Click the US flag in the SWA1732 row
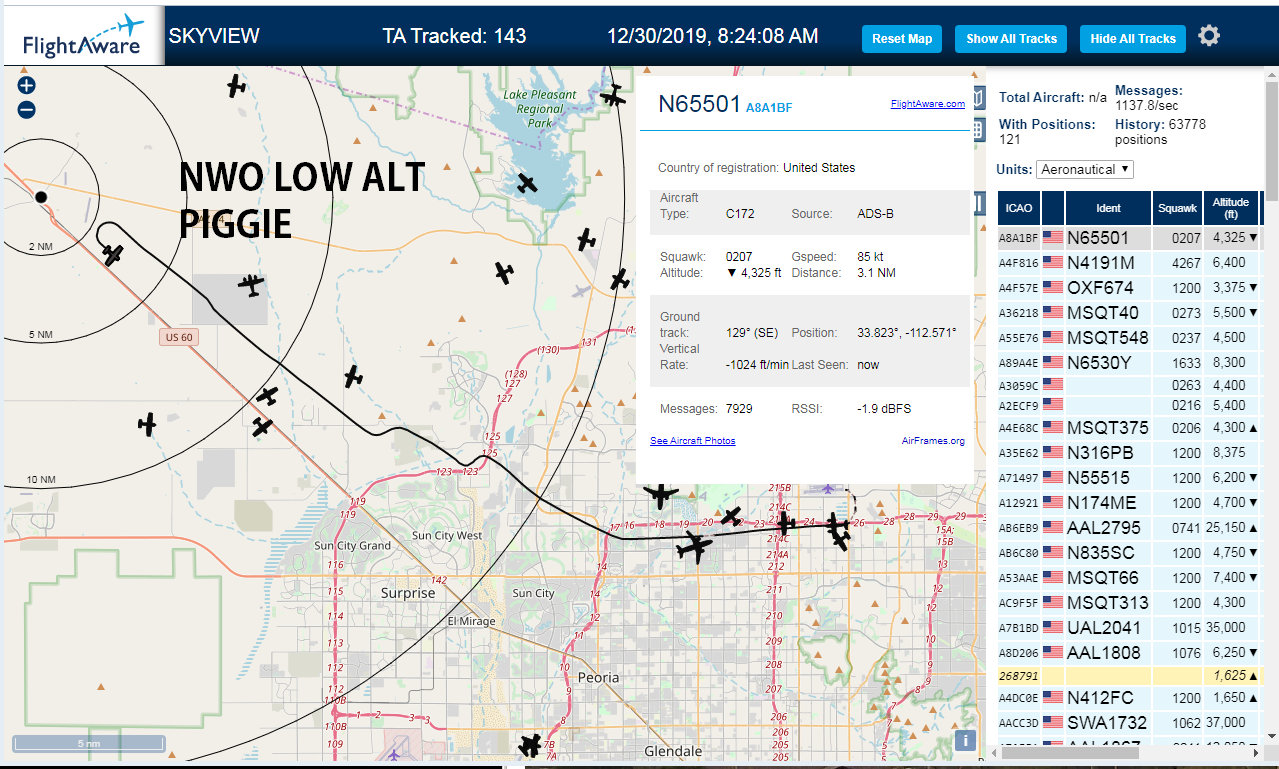Viewport: 1279px width, 769px height. pyautogui.click(x=1052, y=722)
